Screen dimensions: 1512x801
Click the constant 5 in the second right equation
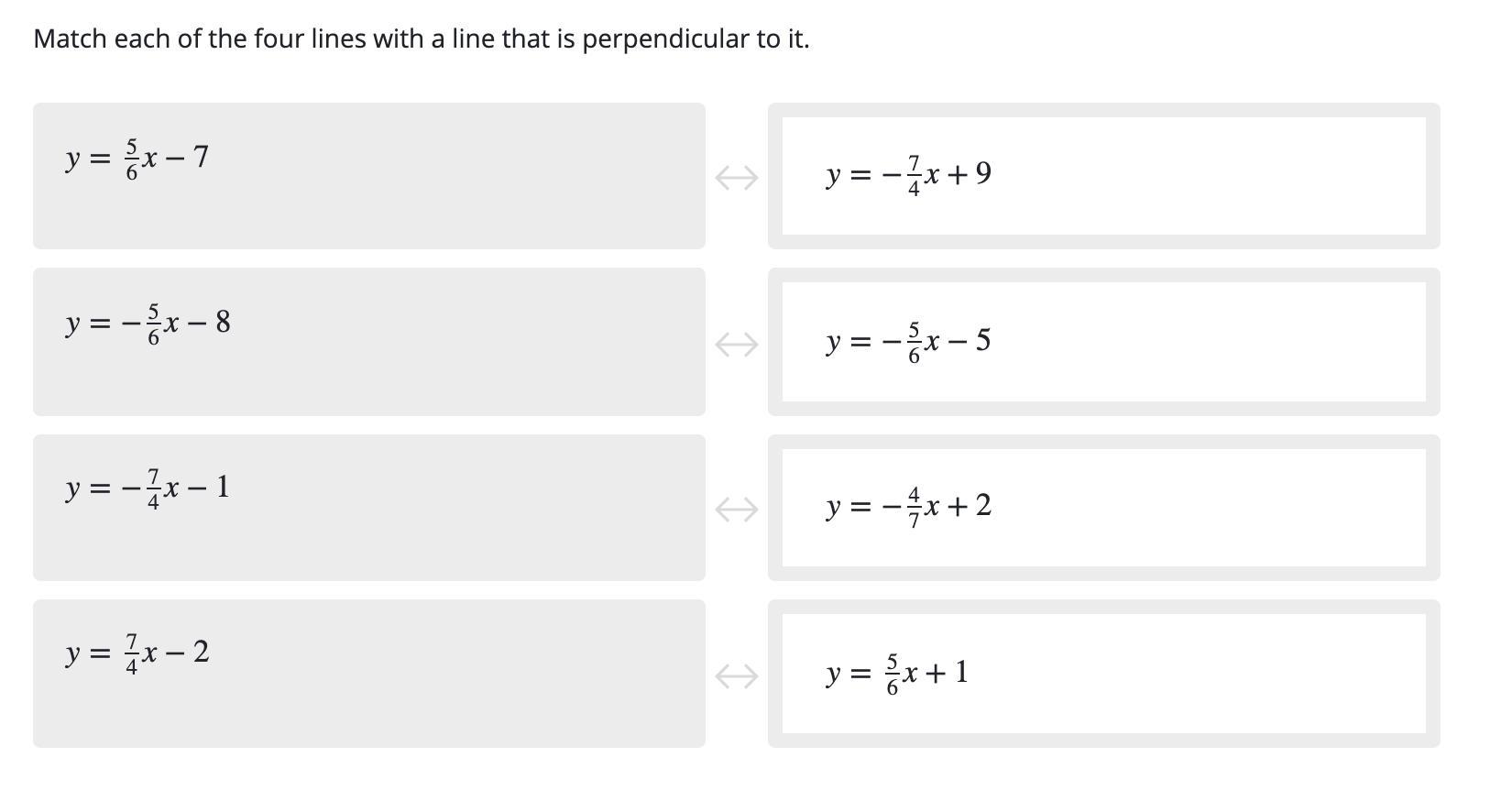click(x=982, y=341)
